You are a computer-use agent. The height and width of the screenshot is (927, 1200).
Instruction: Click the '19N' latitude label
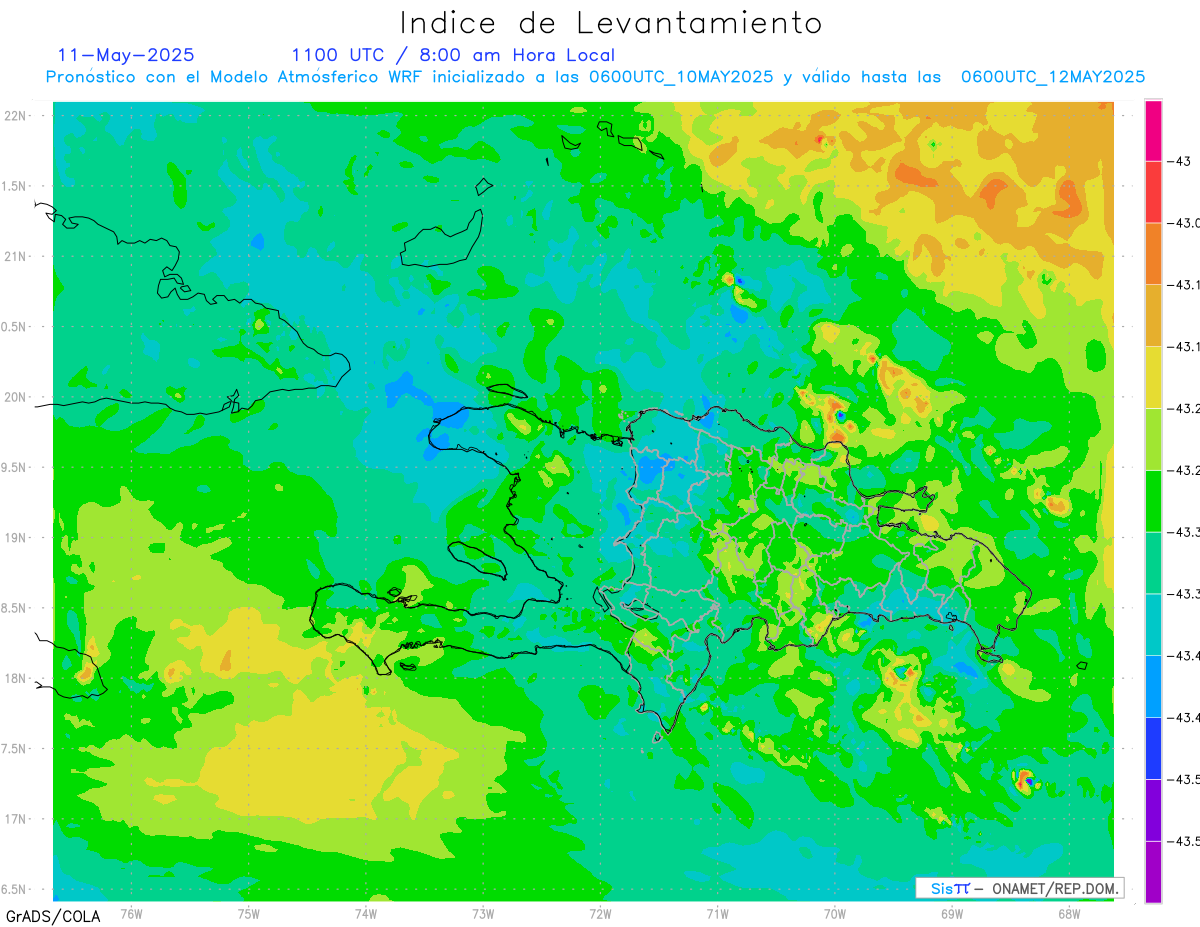pos(16,538)
